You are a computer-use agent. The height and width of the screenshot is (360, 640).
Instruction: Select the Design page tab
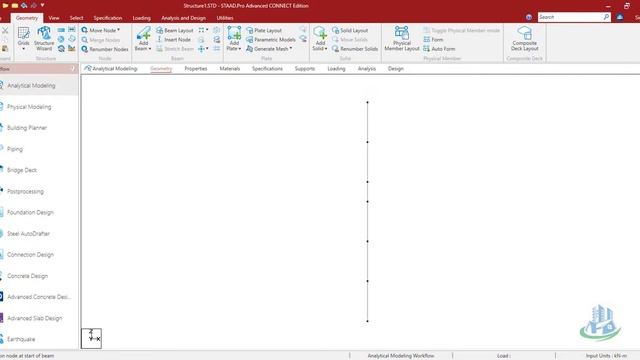[396, 69]
